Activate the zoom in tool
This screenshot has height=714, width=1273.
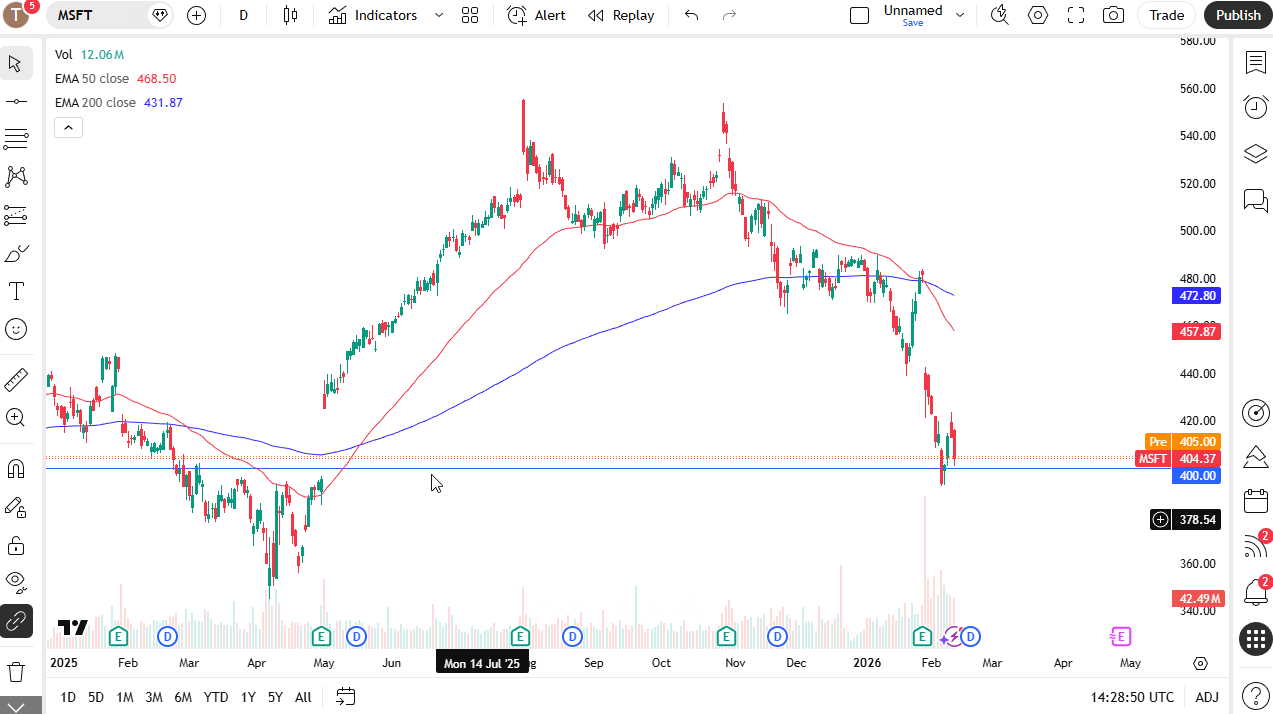(16, 417)
